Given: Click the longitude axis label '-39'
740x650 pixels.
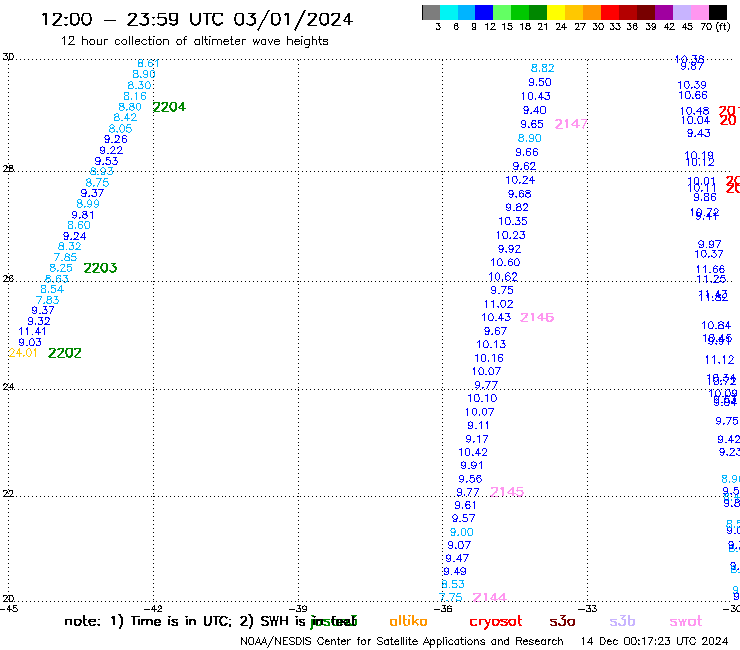Looking at the screenshot, I should coord(298,609).
